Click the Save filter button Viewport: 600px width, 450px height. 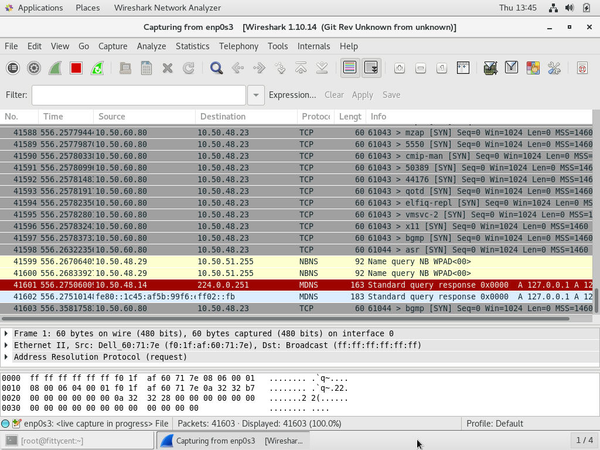pyautogui.click(x=391, y=95)
